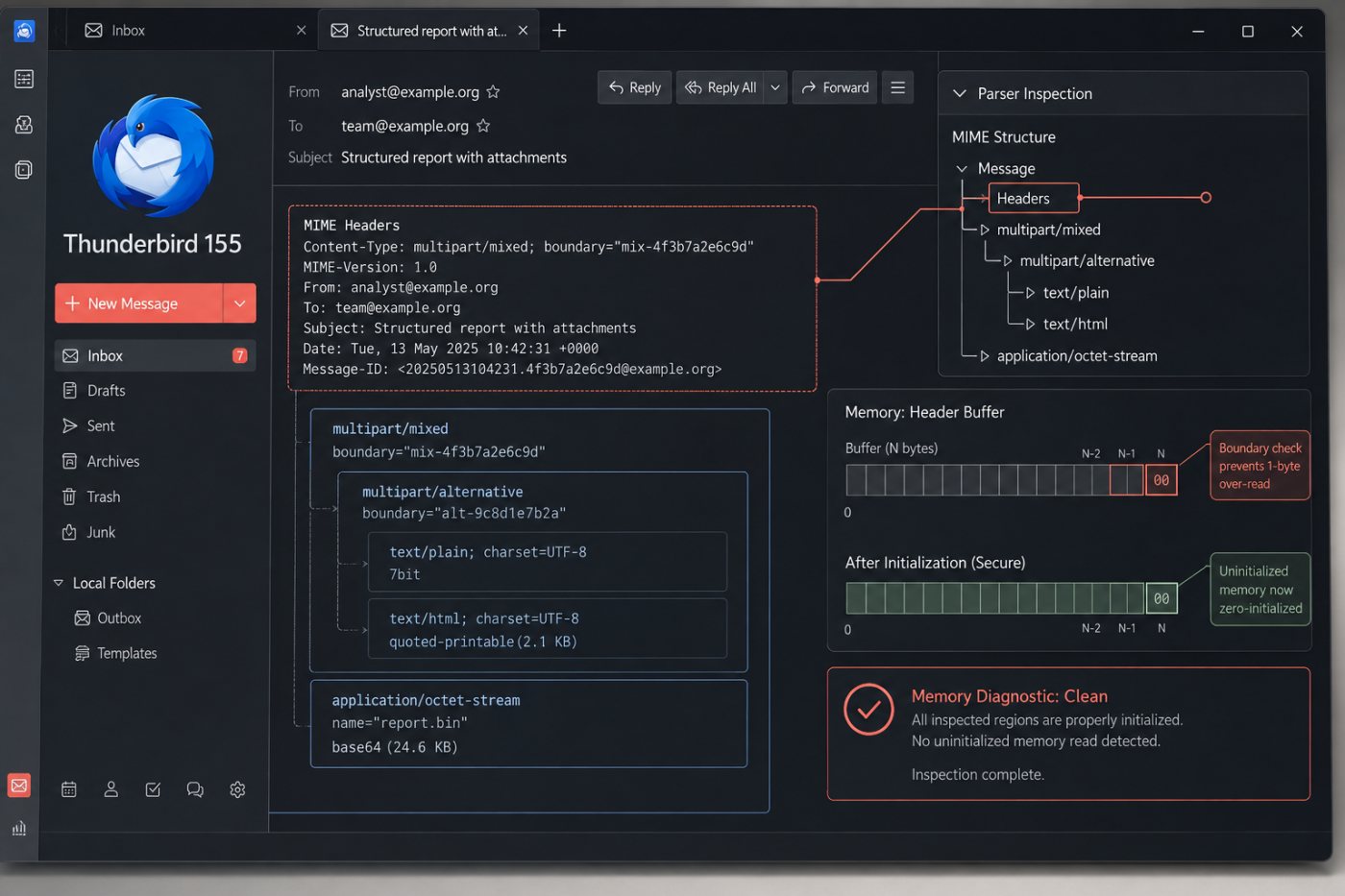Click the Reply button
The image size is (1345, 896).
pos(635,87)
